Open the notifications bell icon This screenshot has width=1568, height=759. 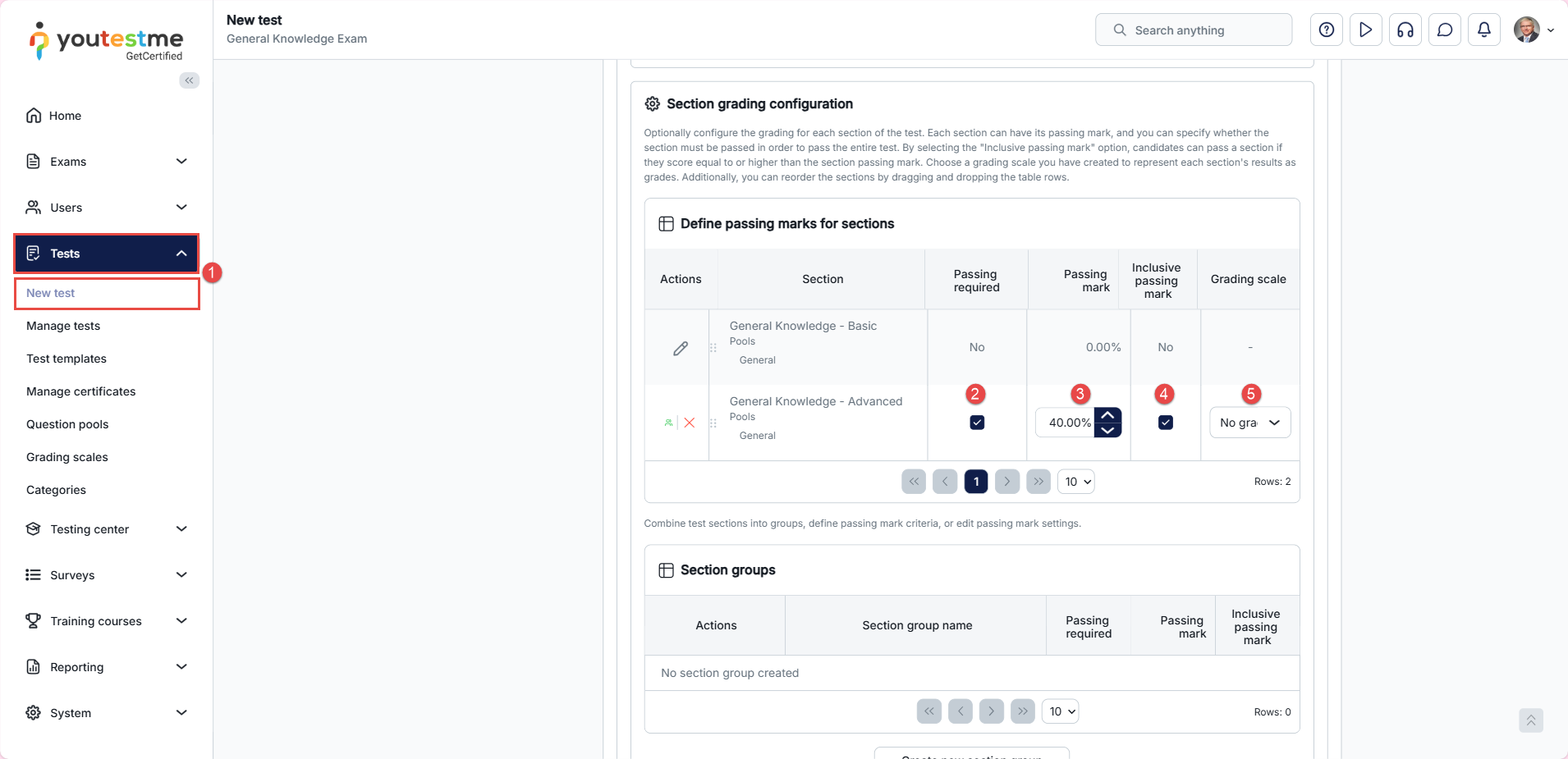pos(1484,30)
